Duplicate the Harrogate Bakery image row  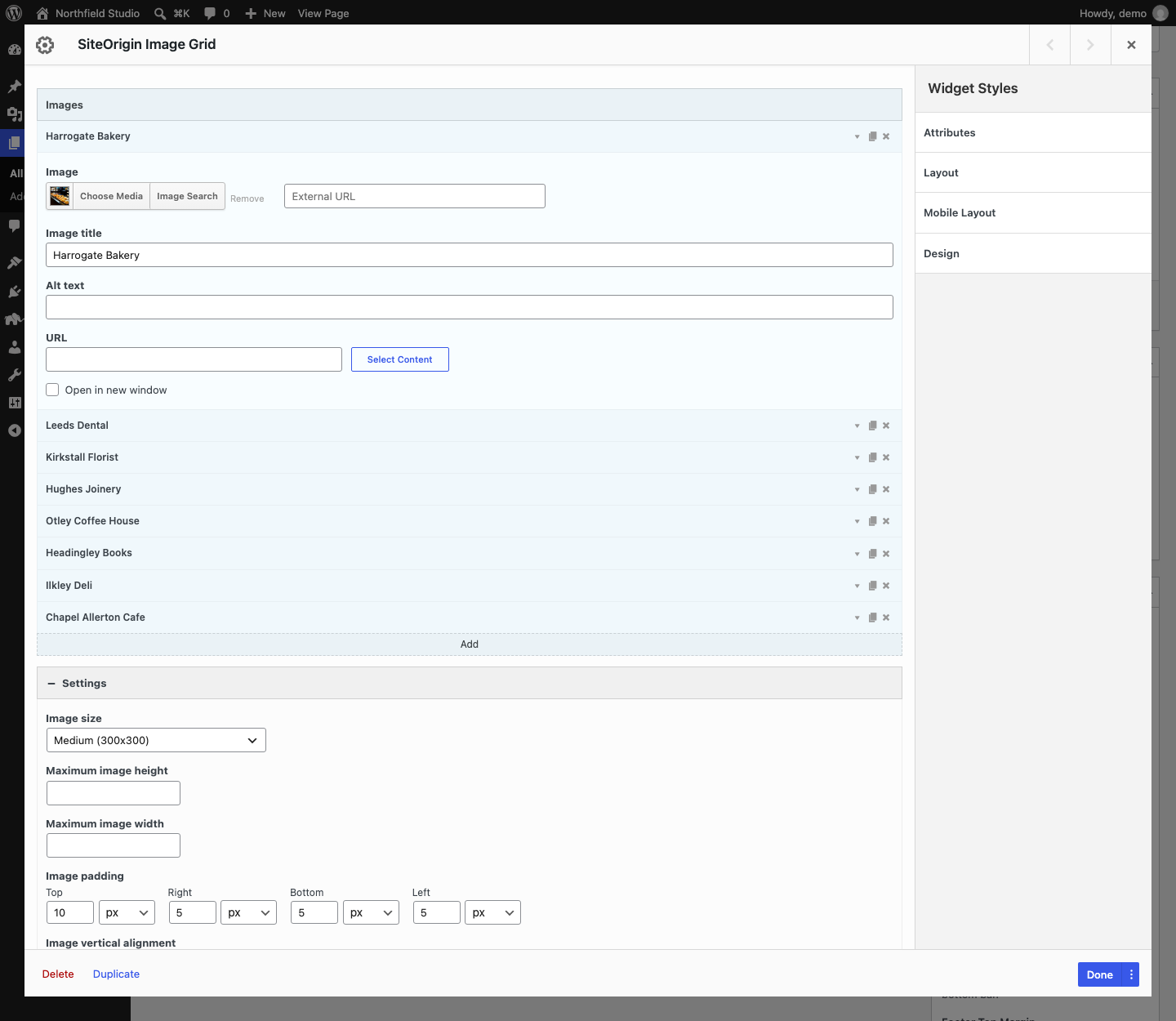[872, 136]
